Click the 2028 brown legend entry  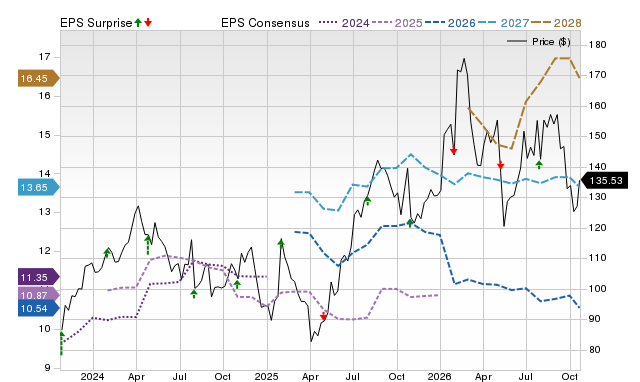tap(556, 23)
